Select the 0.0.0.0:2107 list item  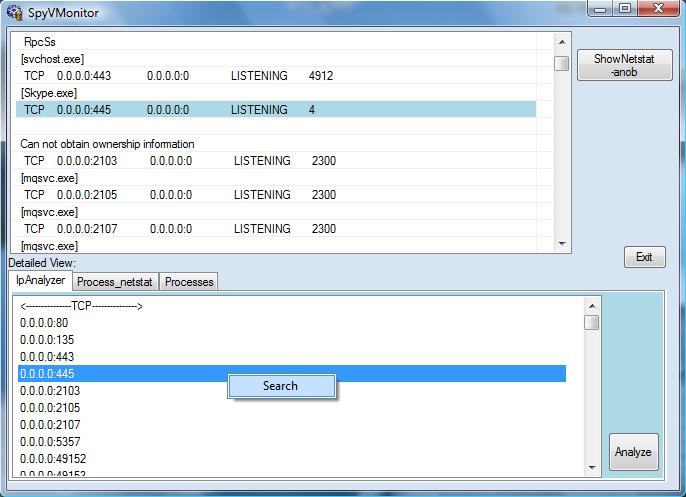(x=50, y=424)
